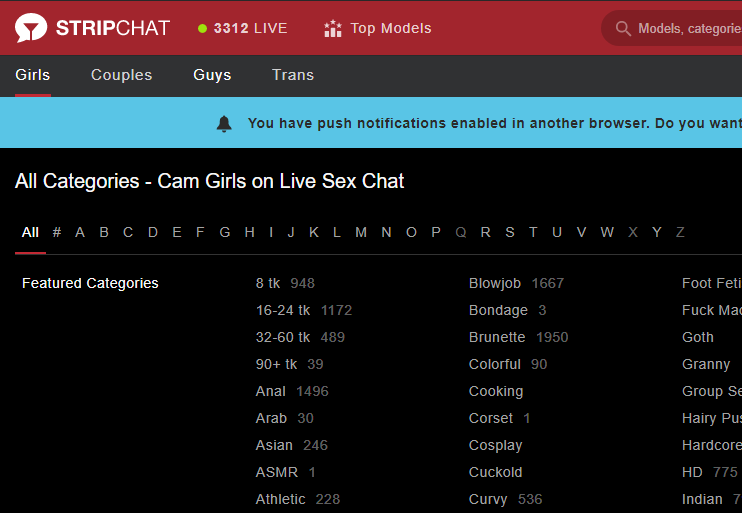Viewport: 742px width, 513px height.
Task: Filter categories by letter A
Action: pos(80,232)
